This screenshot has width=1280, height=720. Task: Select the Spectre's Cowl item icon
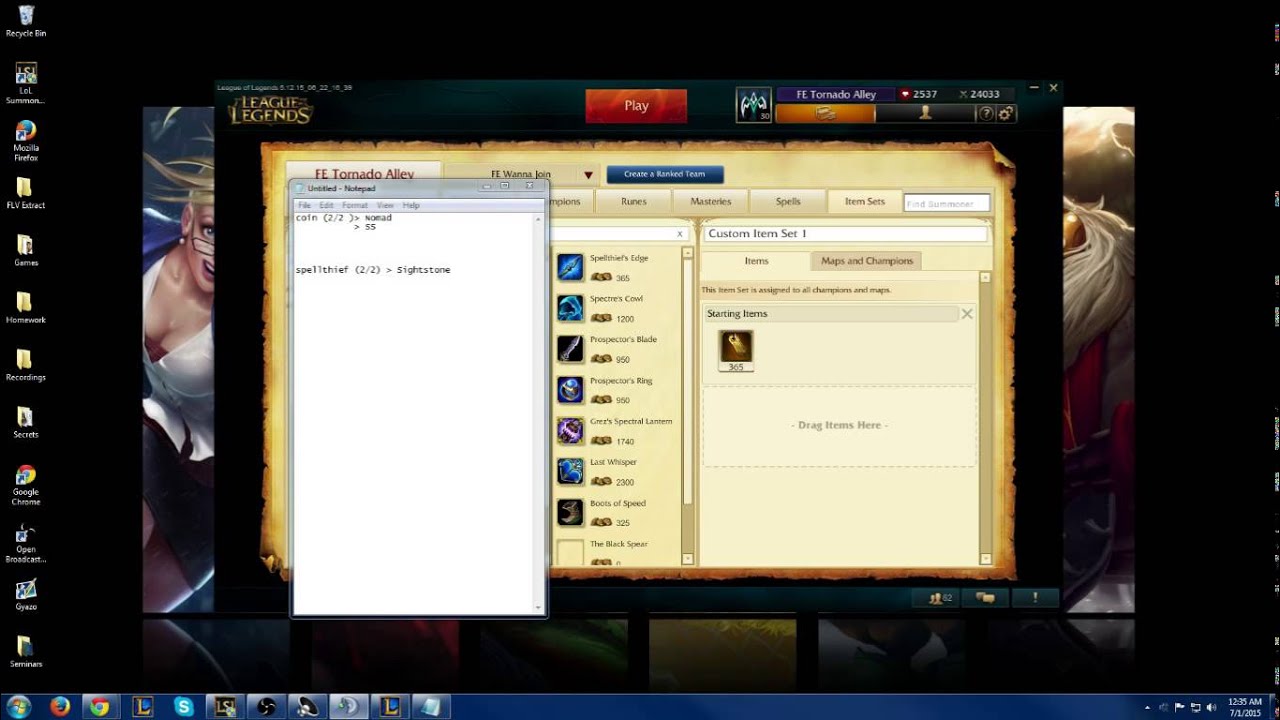[570, 308]
